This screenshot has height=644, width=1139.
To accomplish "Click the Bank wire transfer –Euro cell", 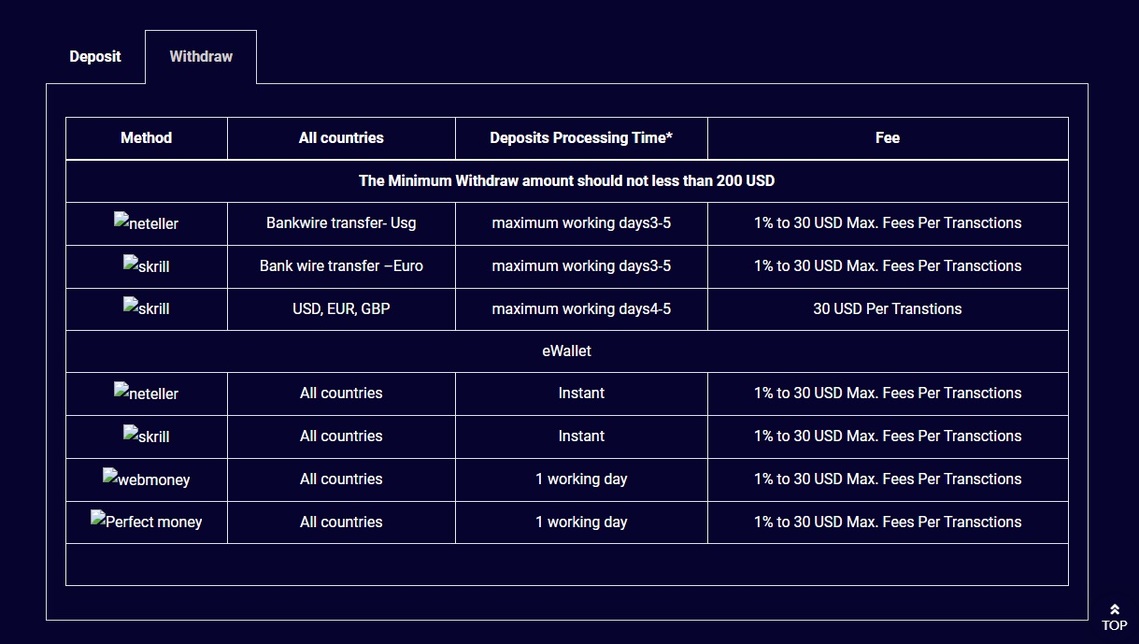I will [341, 266].
